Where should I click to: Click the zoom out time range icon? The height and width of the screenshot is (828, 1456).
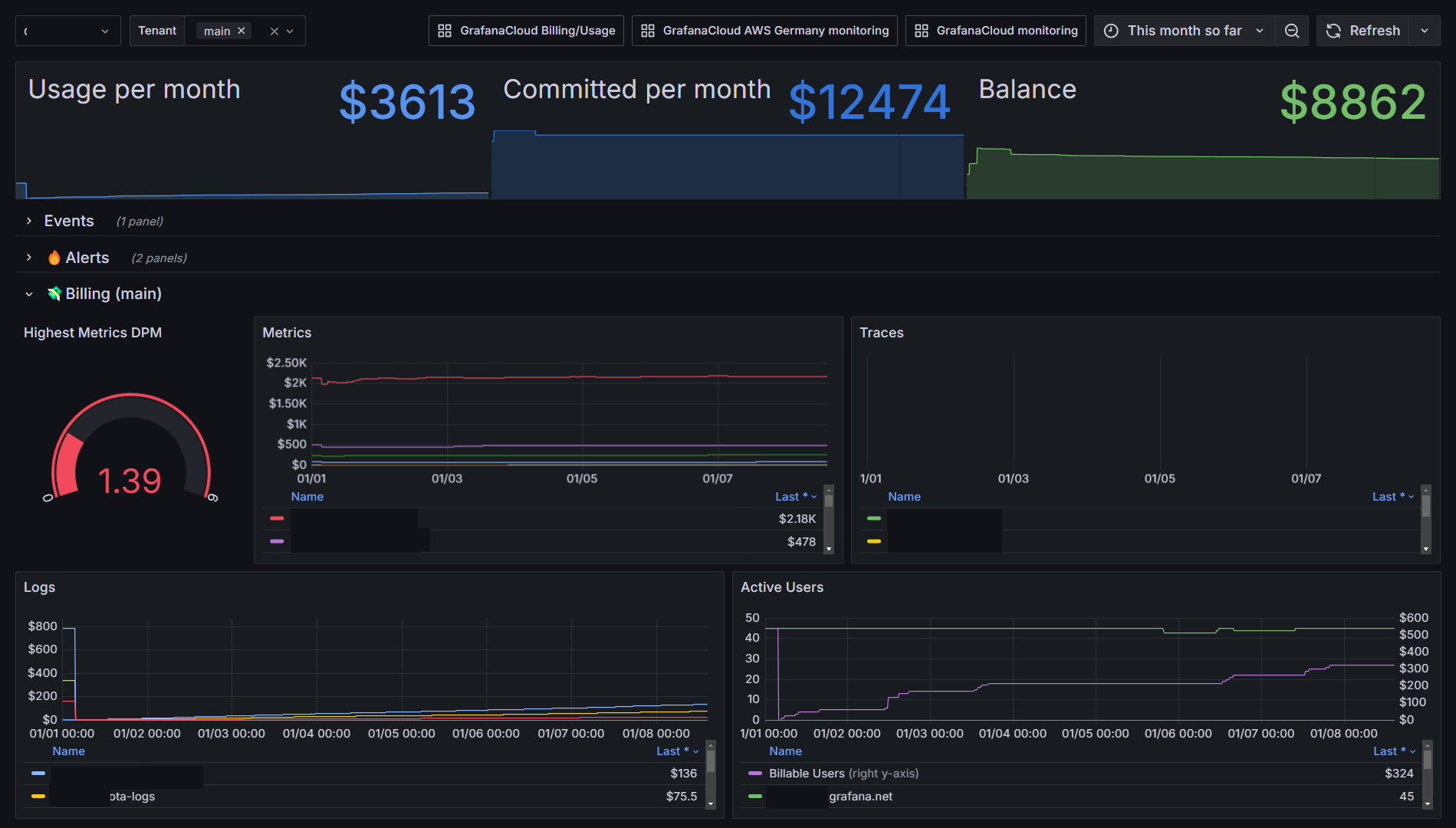point(1292,31)
